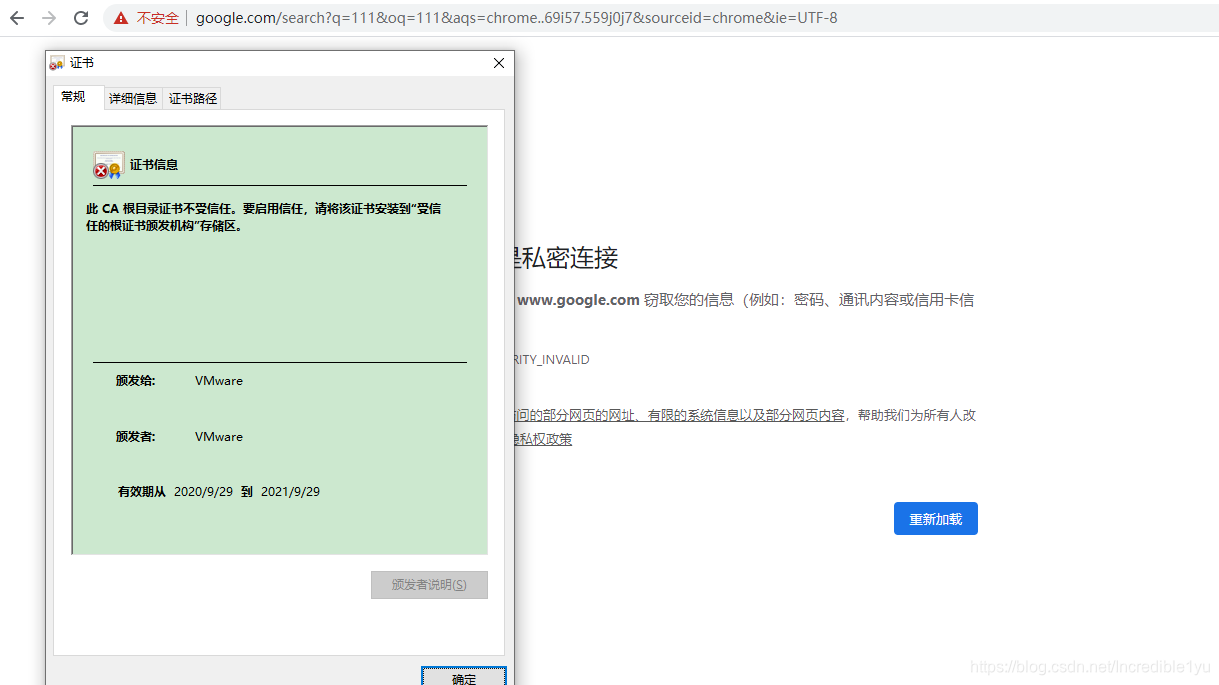Confirm with the 确定 button
This screenshot has width=1219, height=685.
coord(464,677)
